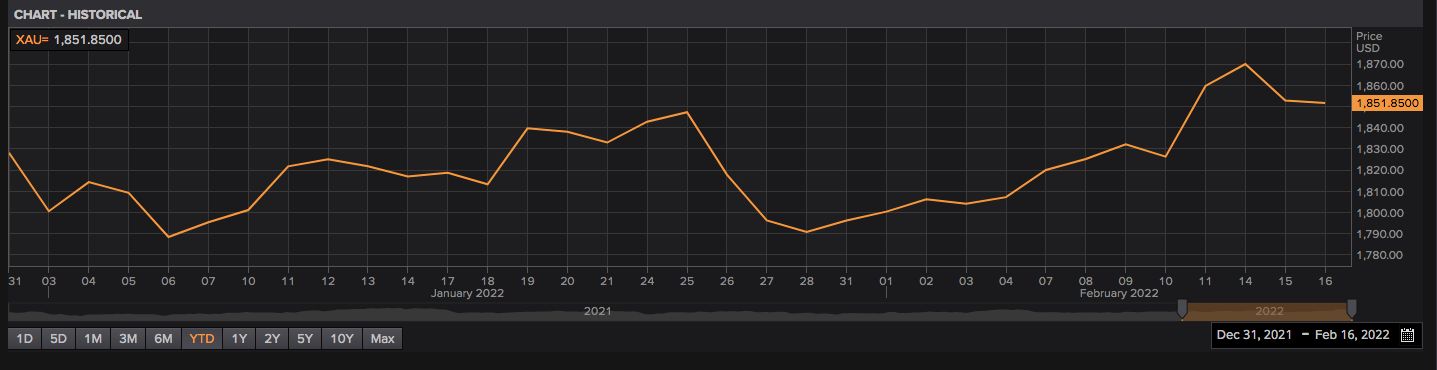Edit the Feb 16, 2022 end date

point(1353,336)
